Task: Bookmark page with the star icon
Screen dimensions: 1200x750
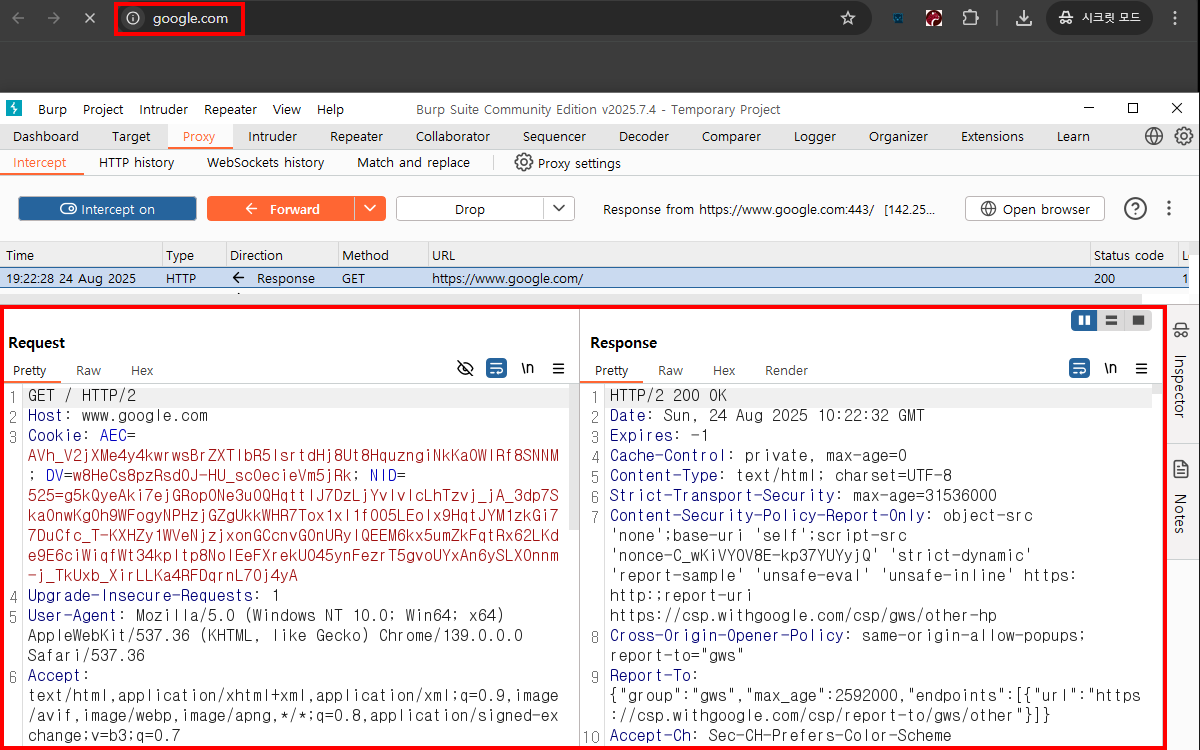Action: [848, 18]
